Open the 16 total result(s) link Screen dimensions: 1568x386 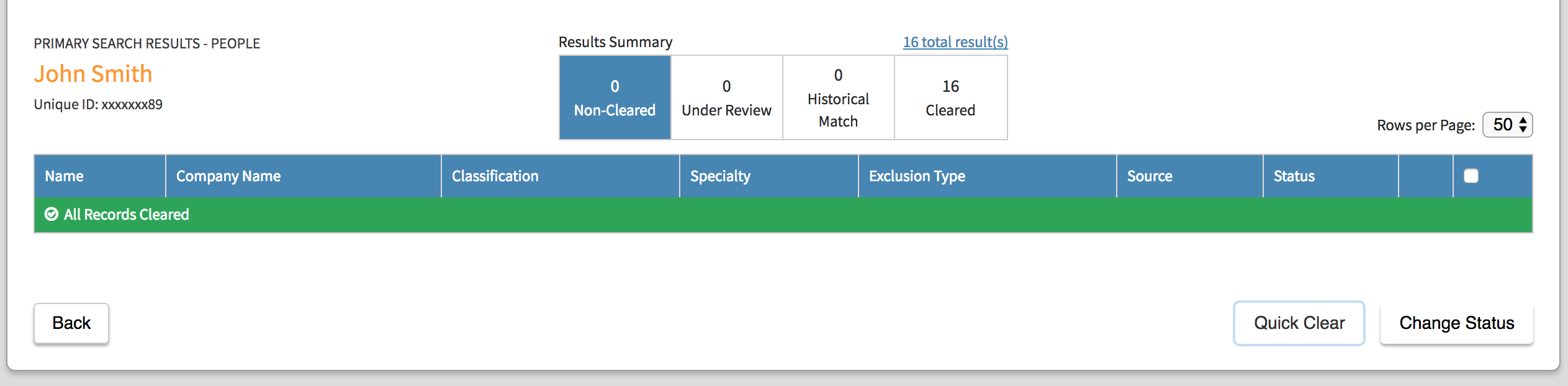coord(955,42)
